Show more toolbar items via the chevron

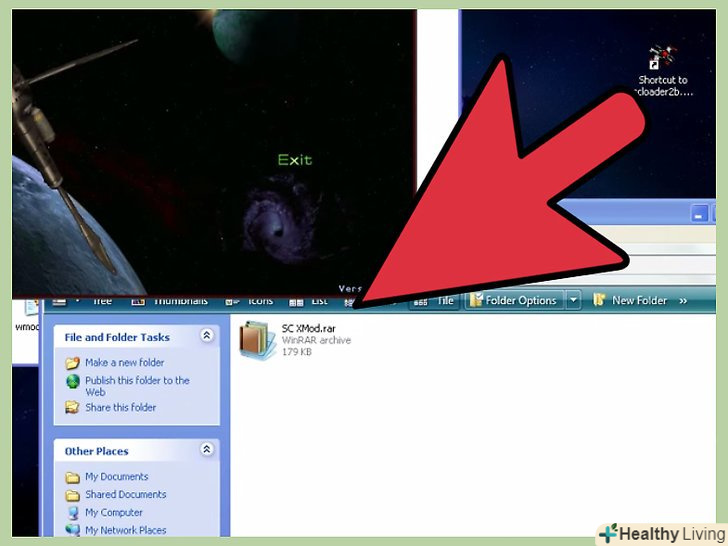tap(683, 301)
